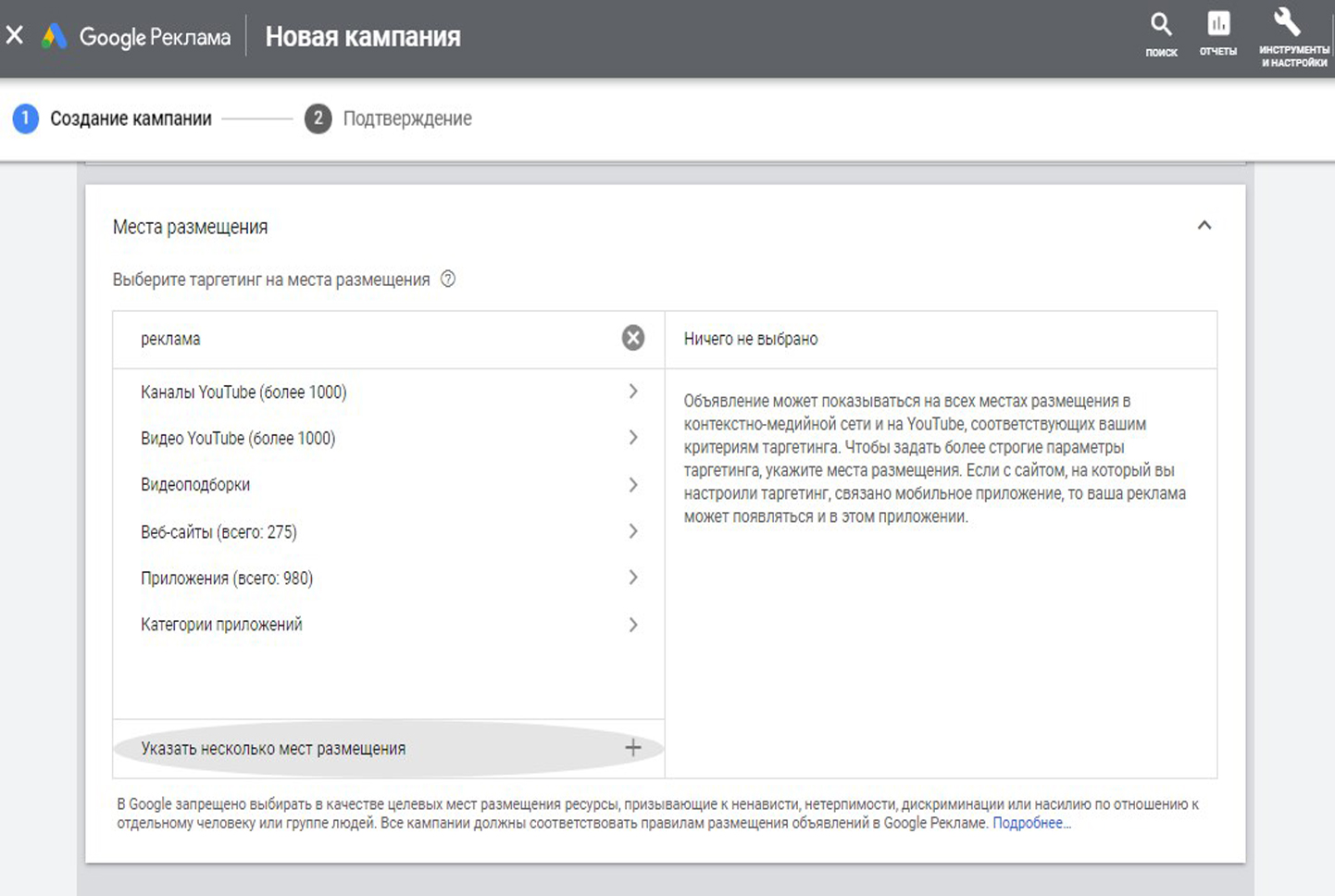Go to step 2 'Подтверждение'
This screenshot has height=896, width=1335.
[x=406, y=118]
